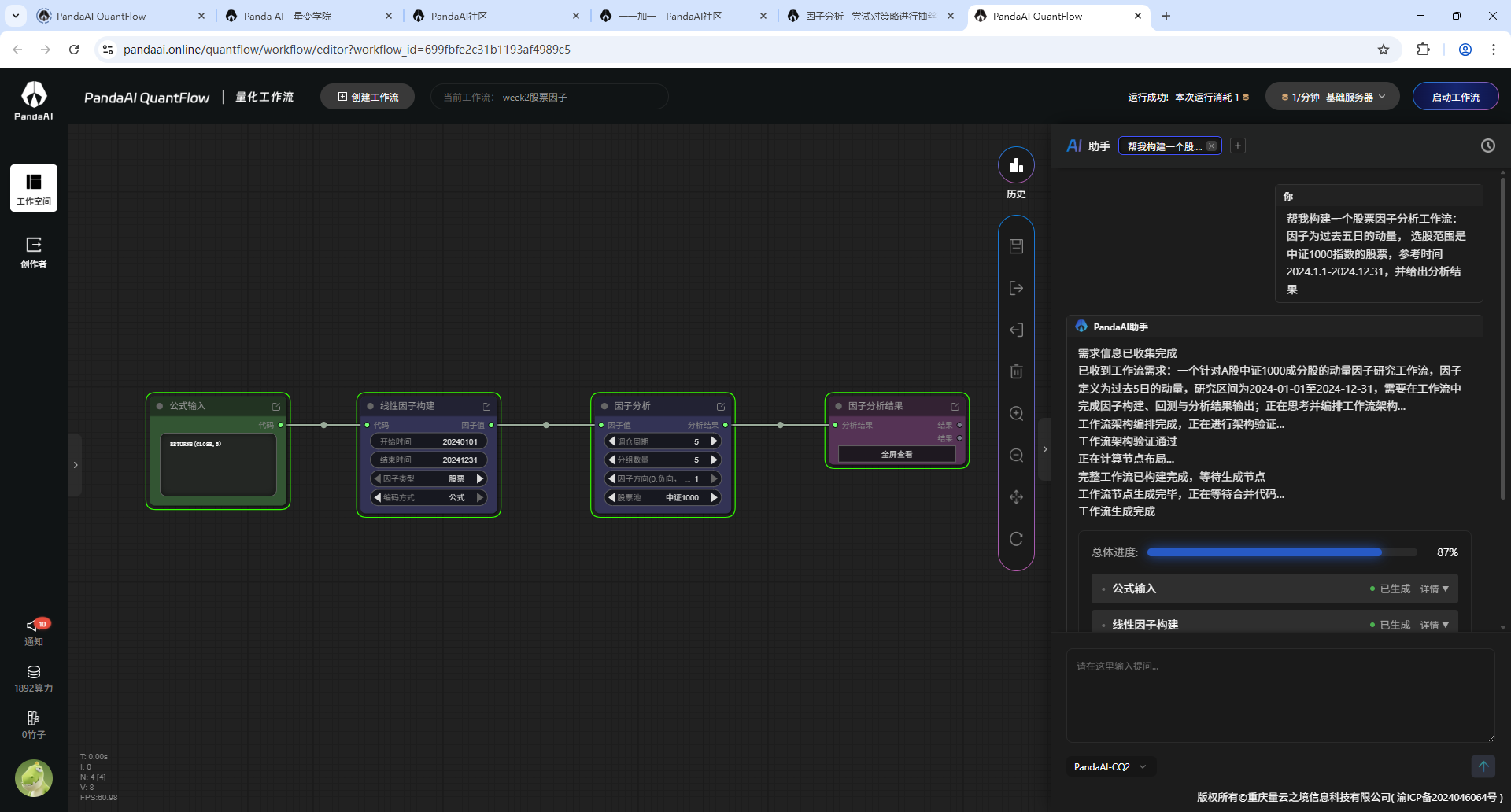Click the move/pan canvas icon
This screenshot has height=812, width=1511.
click(1016, 497)
